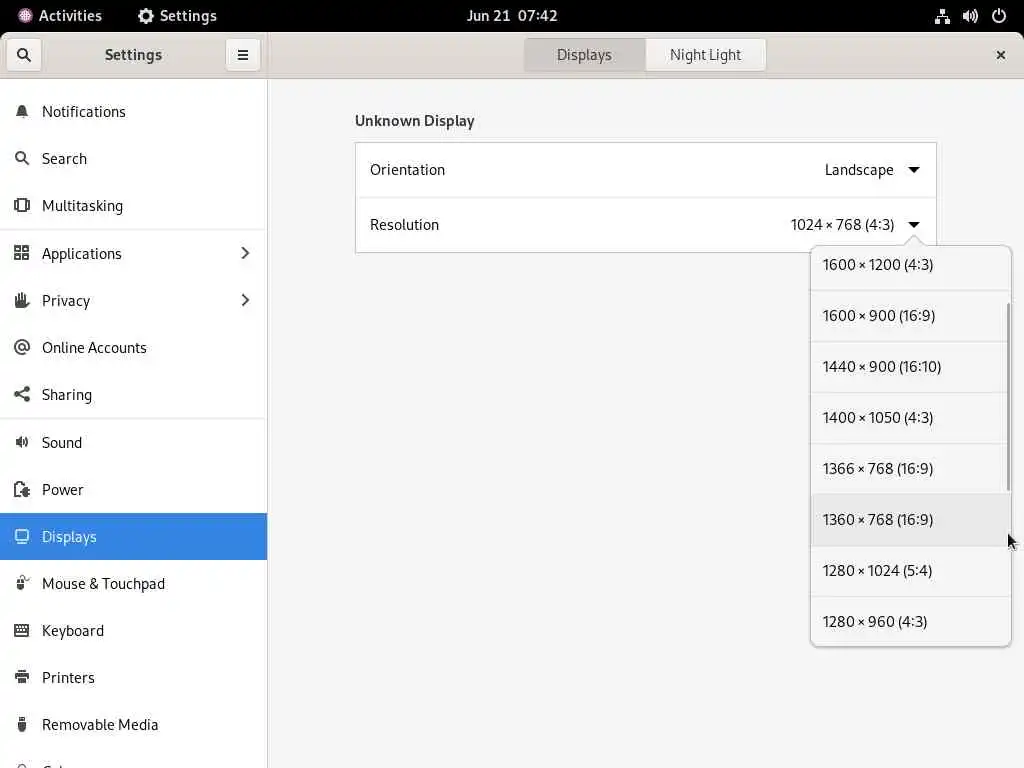Viewport: 1024px width, 768px height.
Task: Pick resolution 1280 × 1024 (5:4)
Action: pyautogui.click(x=910, y=570)
